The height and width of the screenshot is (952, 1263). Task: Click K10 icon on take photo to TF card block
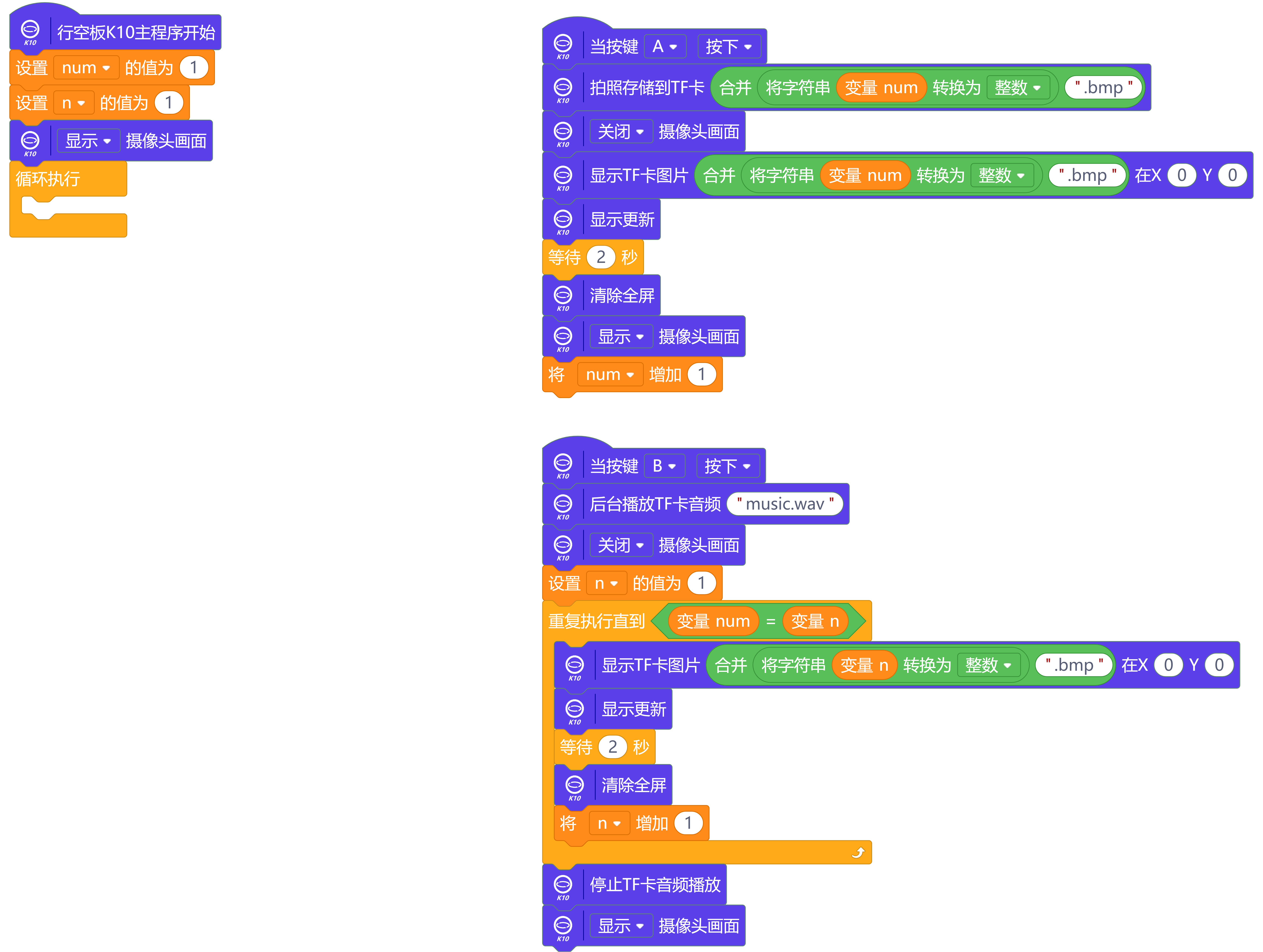tap(563, 90)
